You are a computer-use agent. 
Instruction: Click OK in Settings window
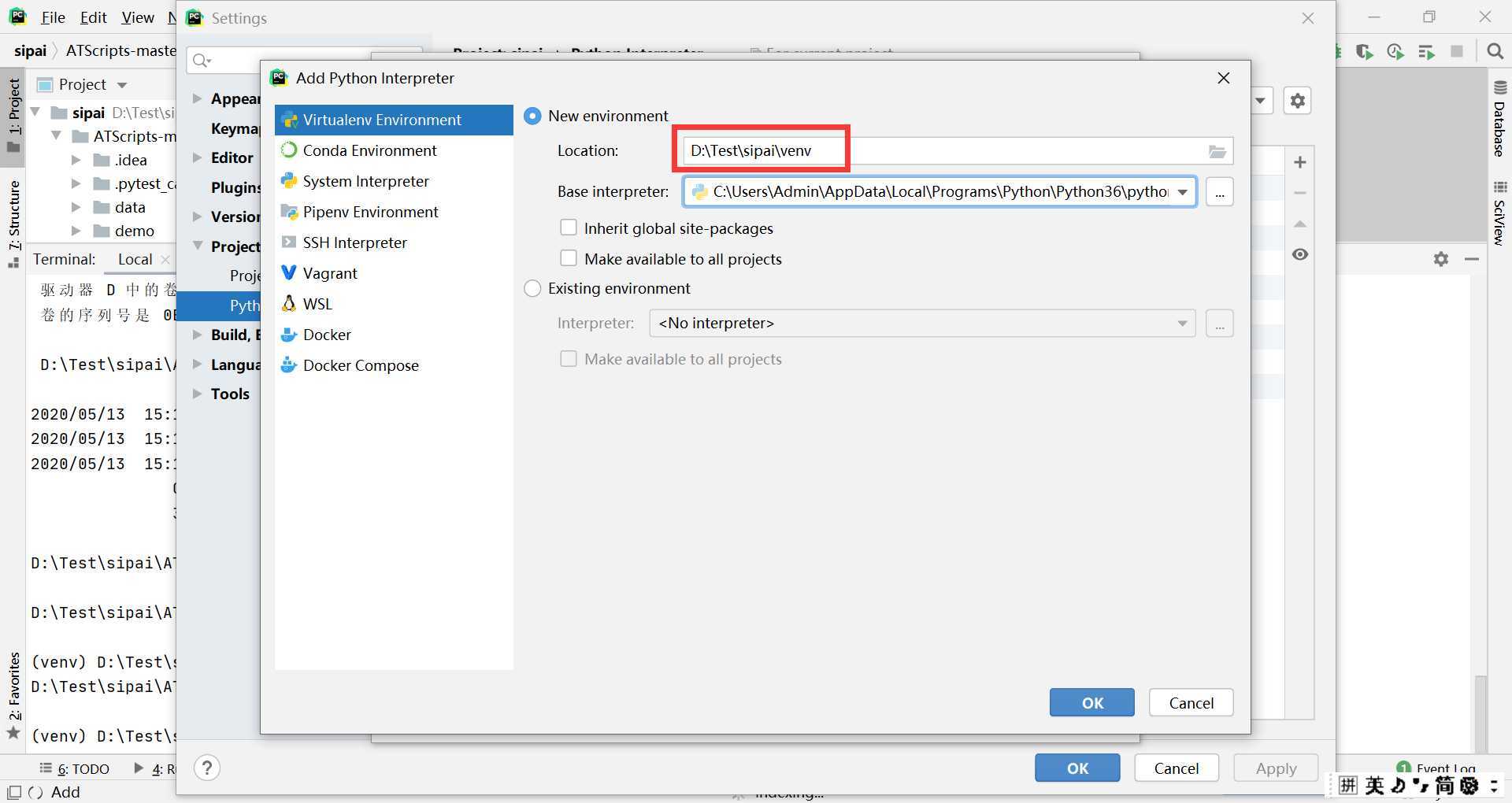(1077, 768)
